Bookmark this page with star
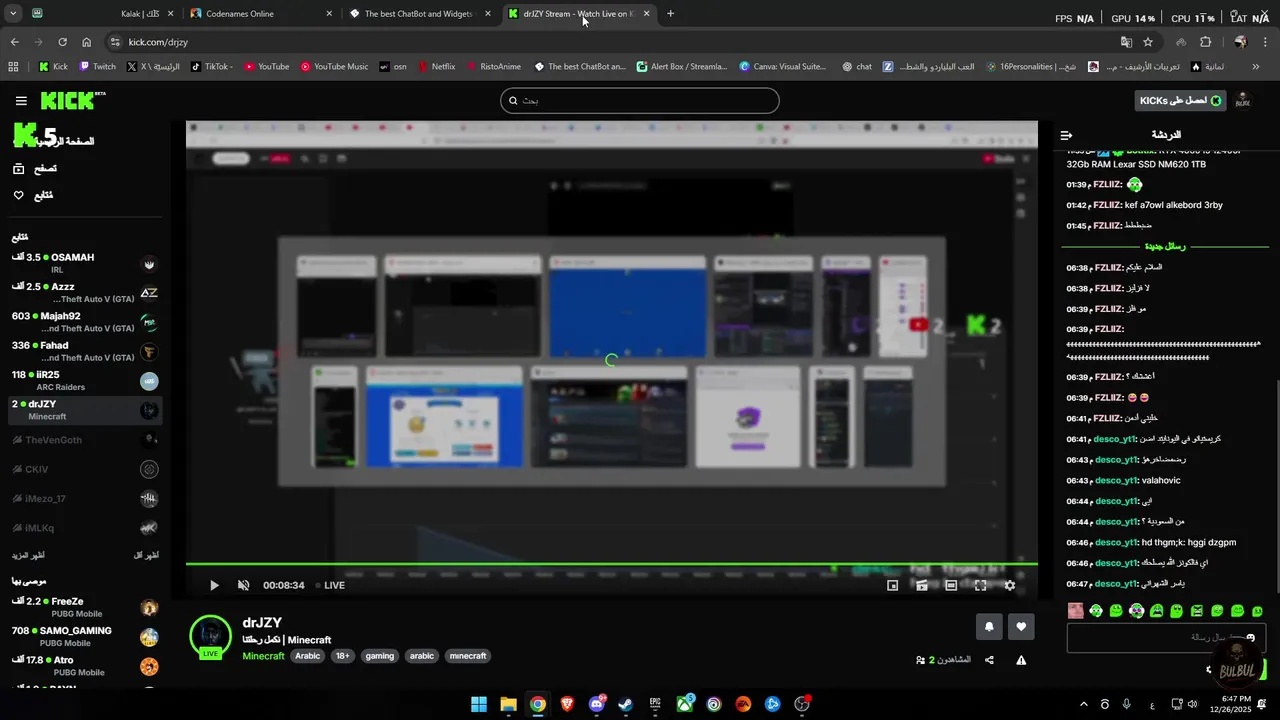Viewport: 1280px width, 720px height. pyautogui.click(x=1148, y=42)
